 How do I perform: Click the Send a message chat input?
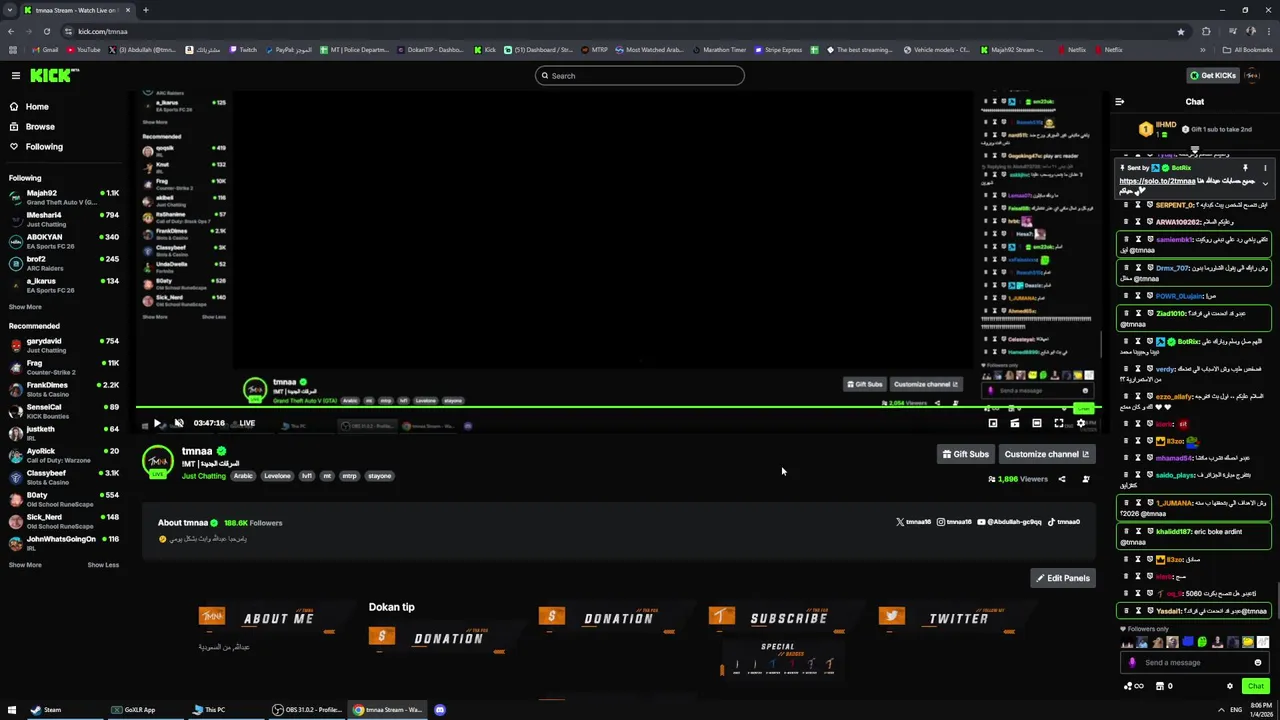tap(1196, 663)
